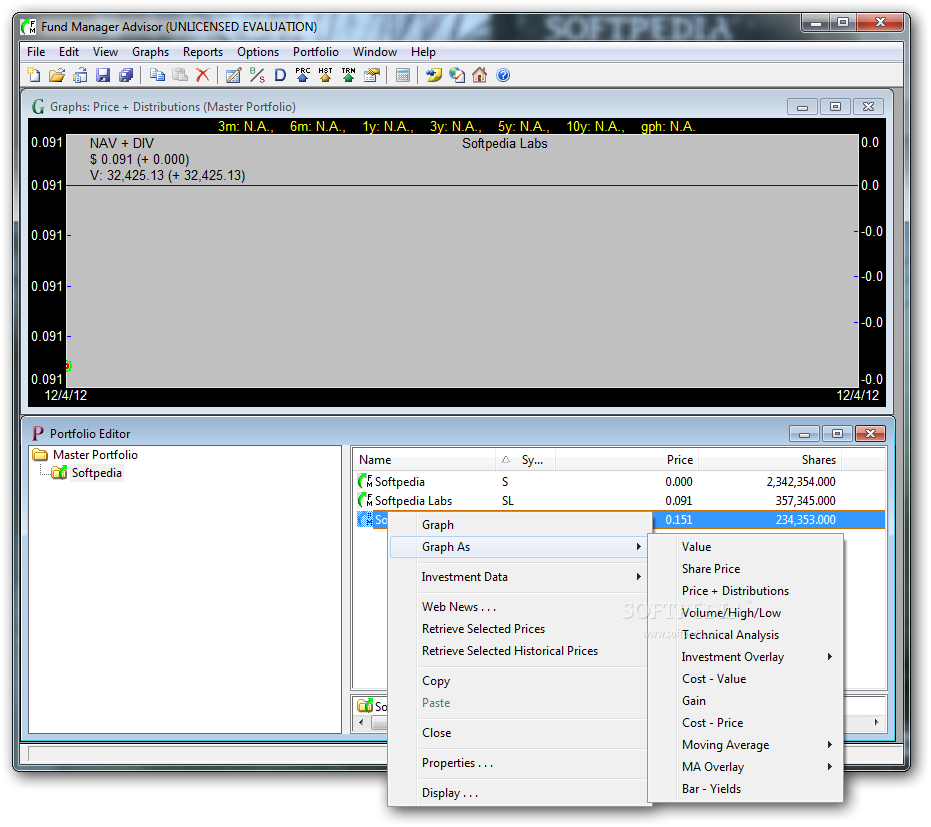This screenshot has height=827, width=931.
Task: Select Value graph type
Action: coord(745,547)
